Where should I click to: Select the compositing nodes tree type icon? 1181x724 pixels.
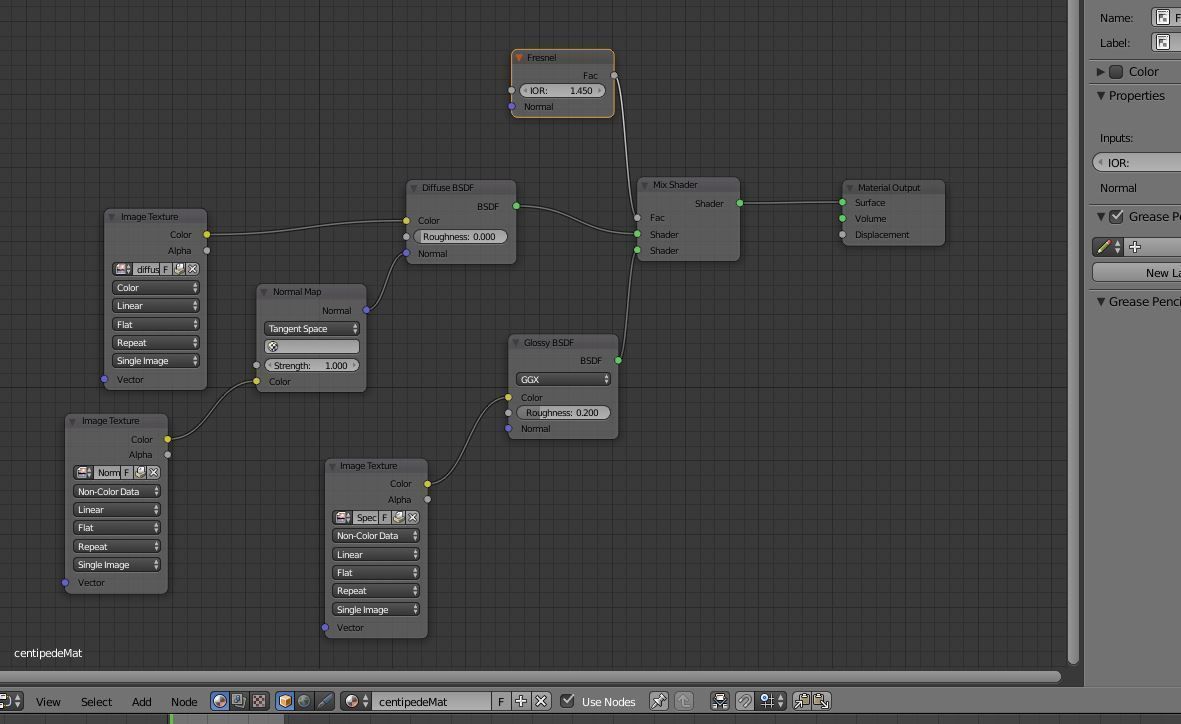(x=239, y=701)
